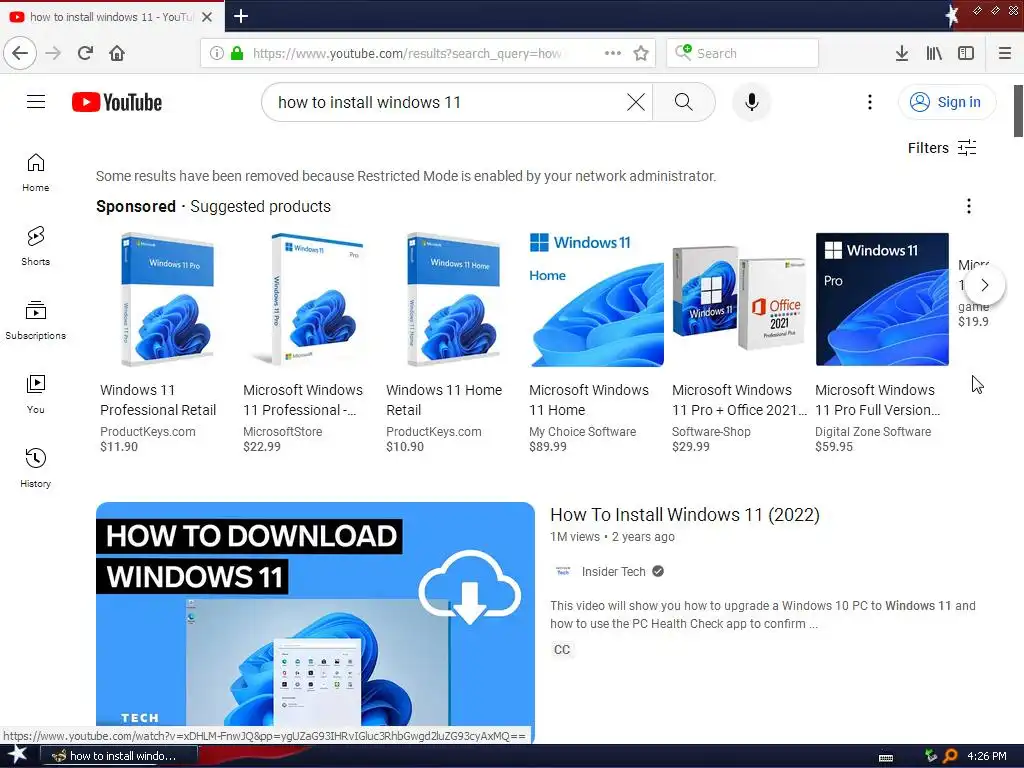1024x768 pixels.
Task: Click the 'Windows 11 Professional Retail' title
Action: click(x=158, y=400)
